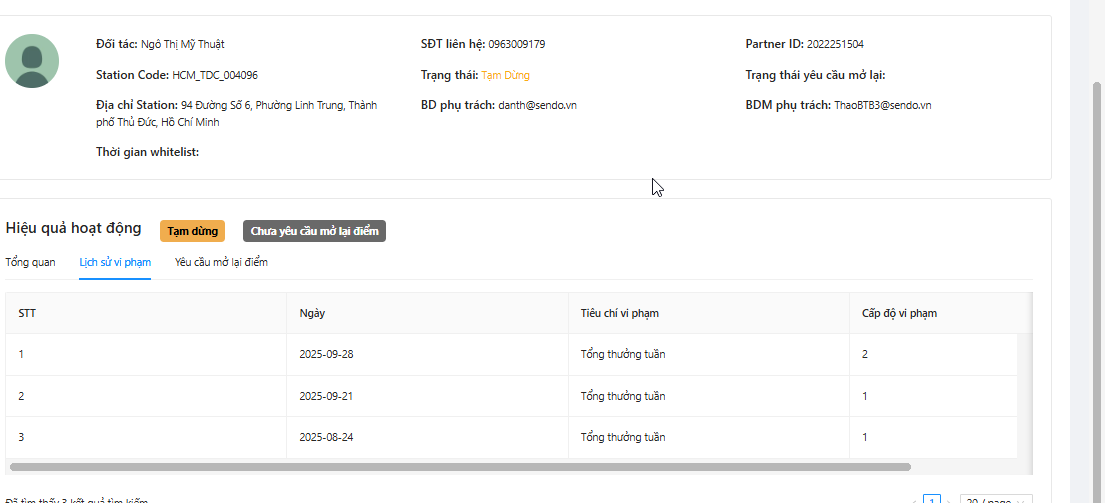This screenshot has height=503, width=1105.
Task: Open the Yêu cầu mở lại điểm tab
Action: pyautogui.click(x=221, y=262)
